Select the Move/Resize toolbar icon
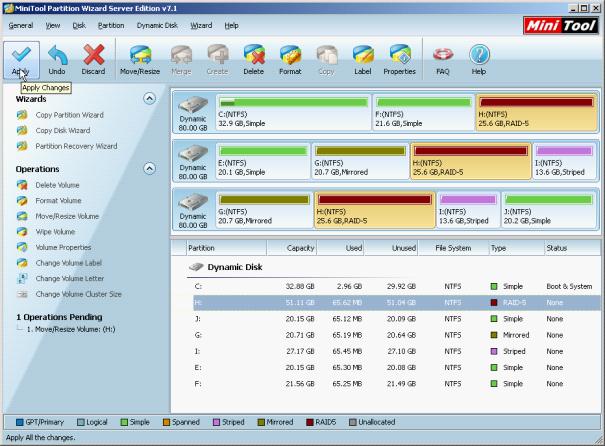The height and width of the screenshot is (446, 605). pos(140,55)
